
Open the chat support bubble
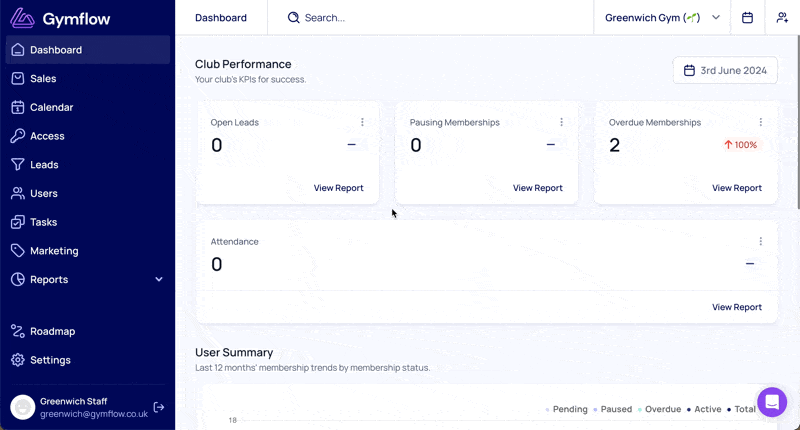pyautogui.click(x=772, y=402)
